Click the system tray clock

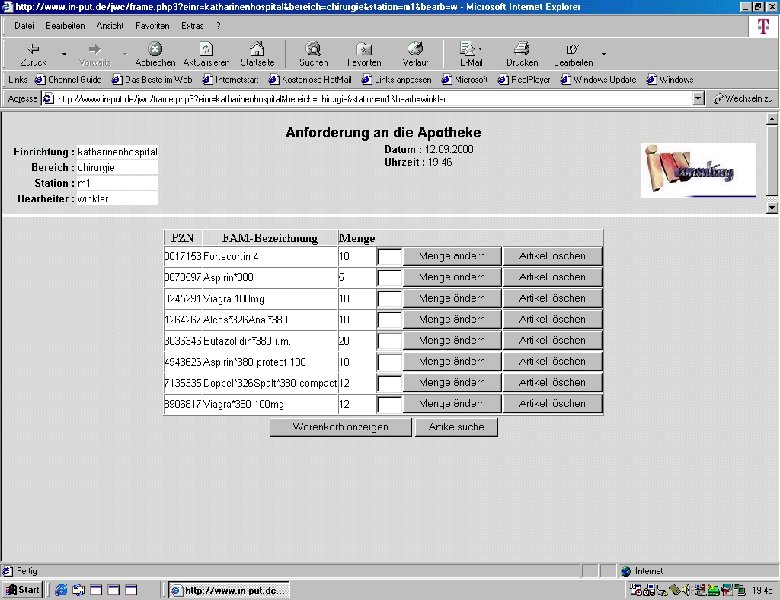click(x=762, y=591)
